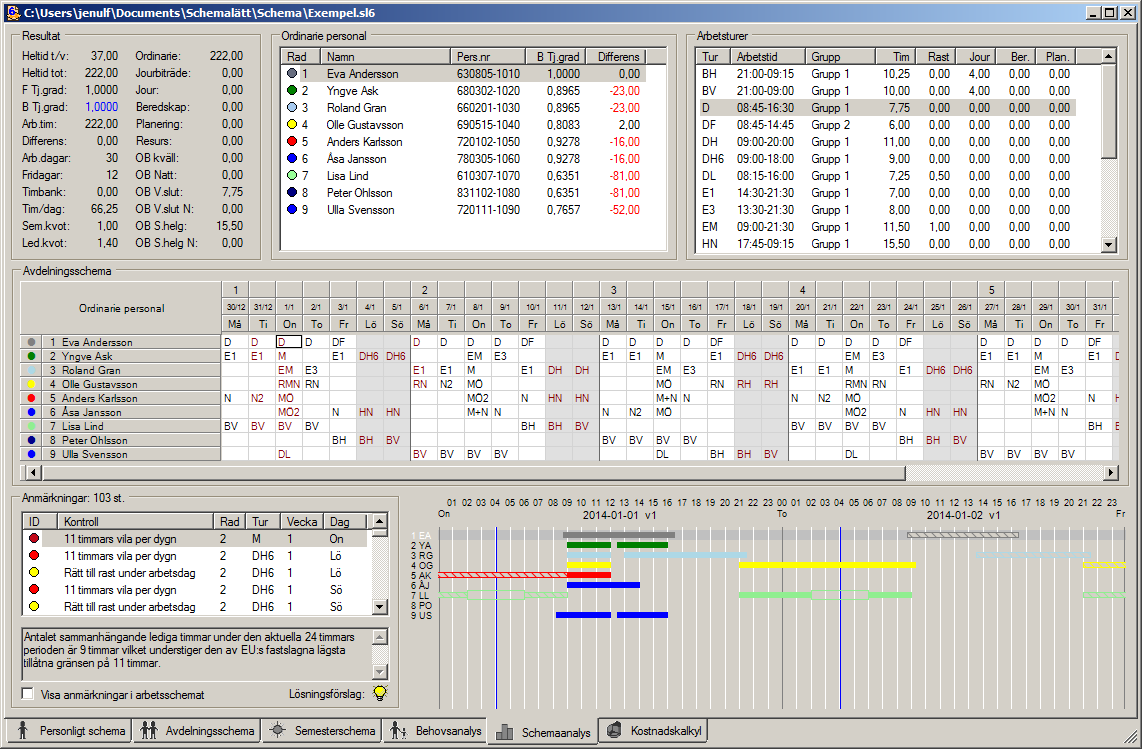Click red dot of DH6 Lö rest remark
Screen dimensions: 1142x749
coord(34,555)
